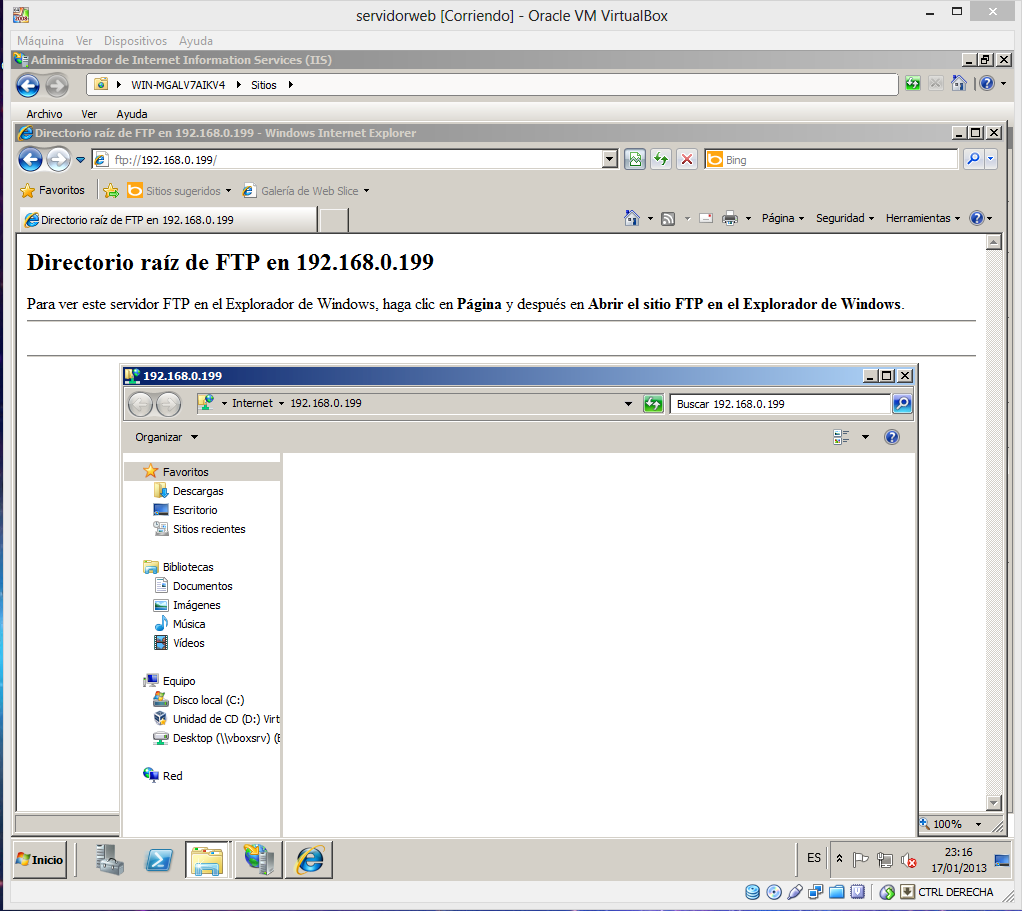Click the Bing search magnifier icon
The width and height of the screenshot is (1022, 911).
(973, 159)
